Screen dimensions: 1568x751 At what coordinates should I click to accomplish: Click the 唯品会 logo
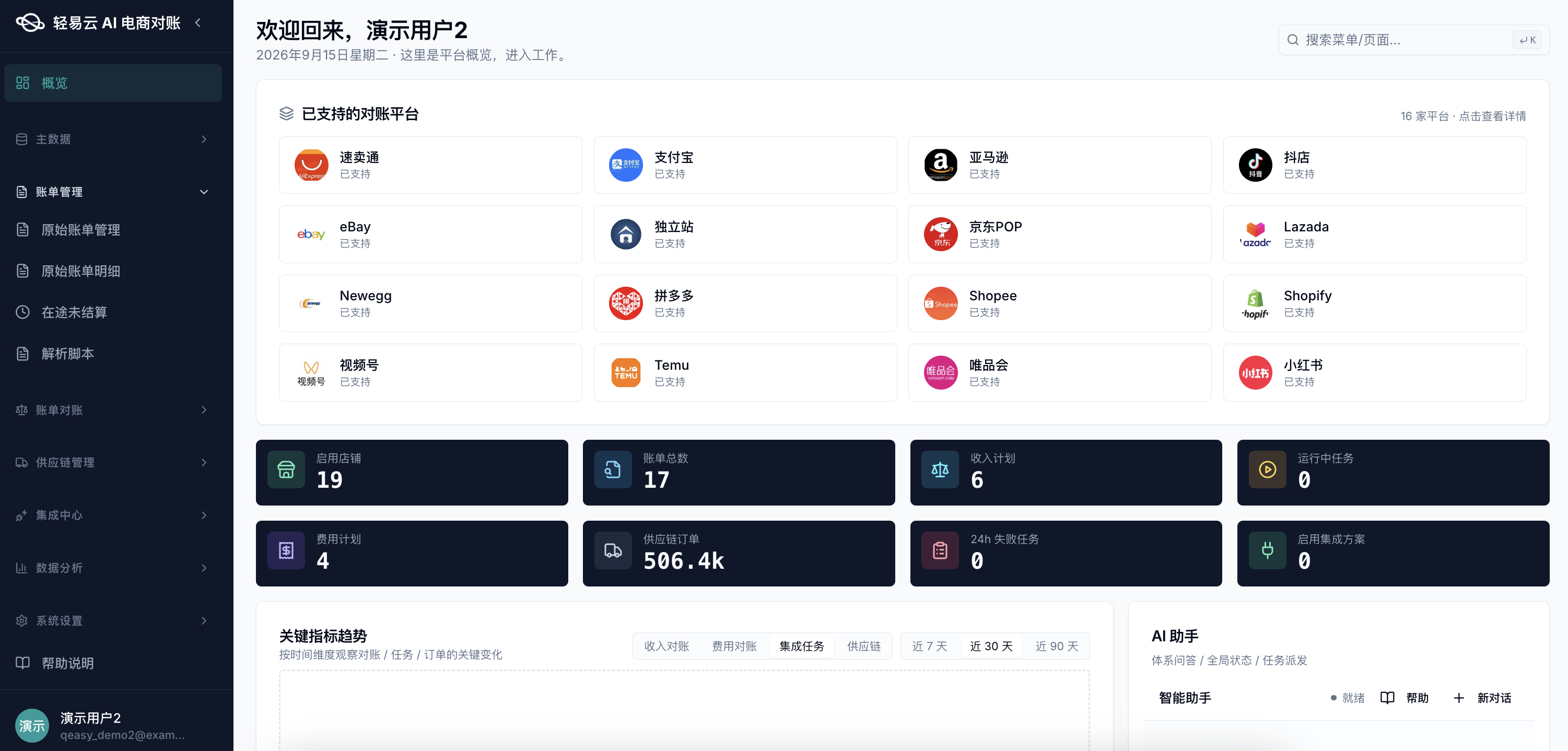[x=941, y=372]
